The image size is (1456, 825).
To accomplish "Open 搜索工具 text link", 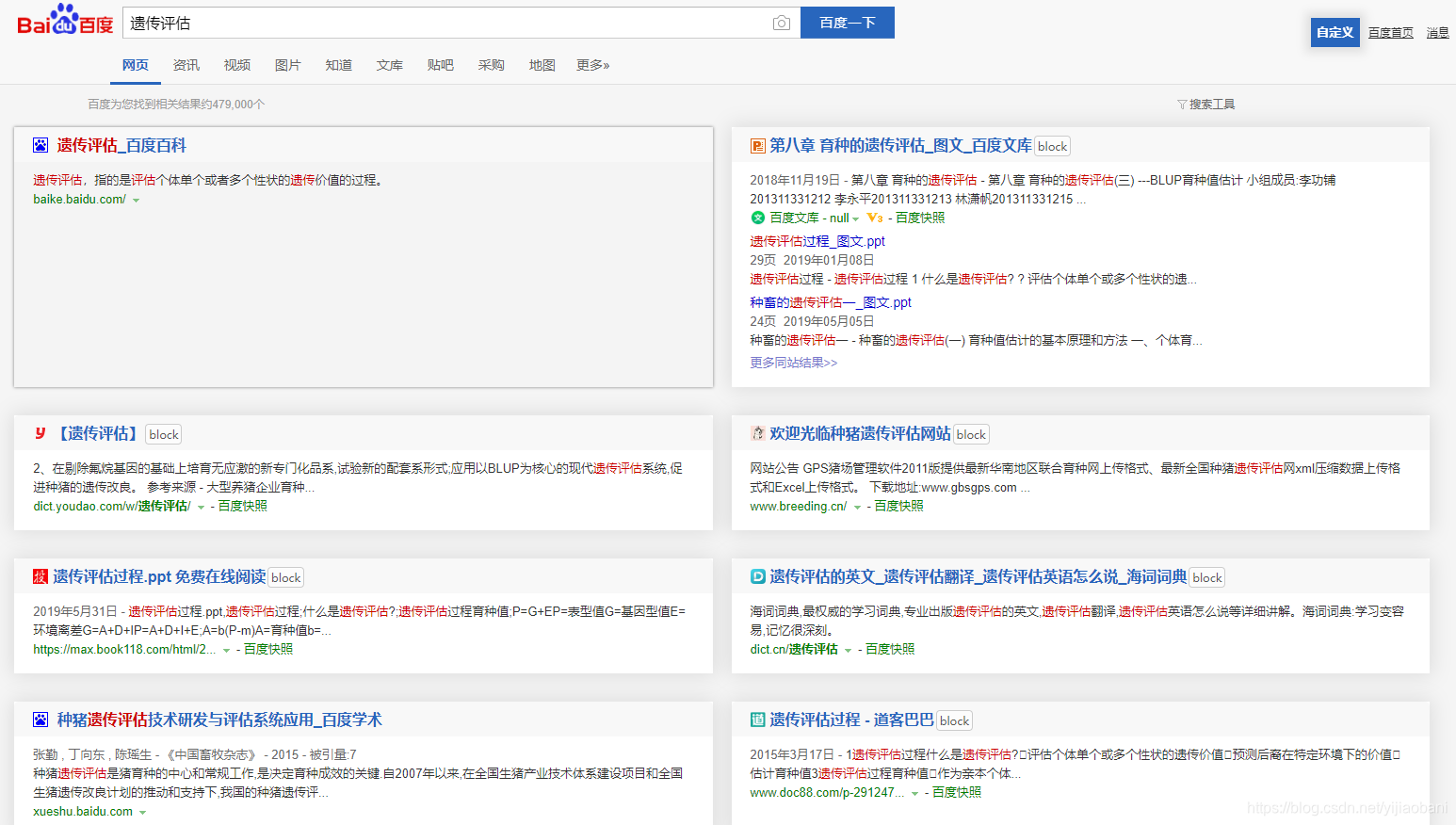I will [x=1212, y=105].
